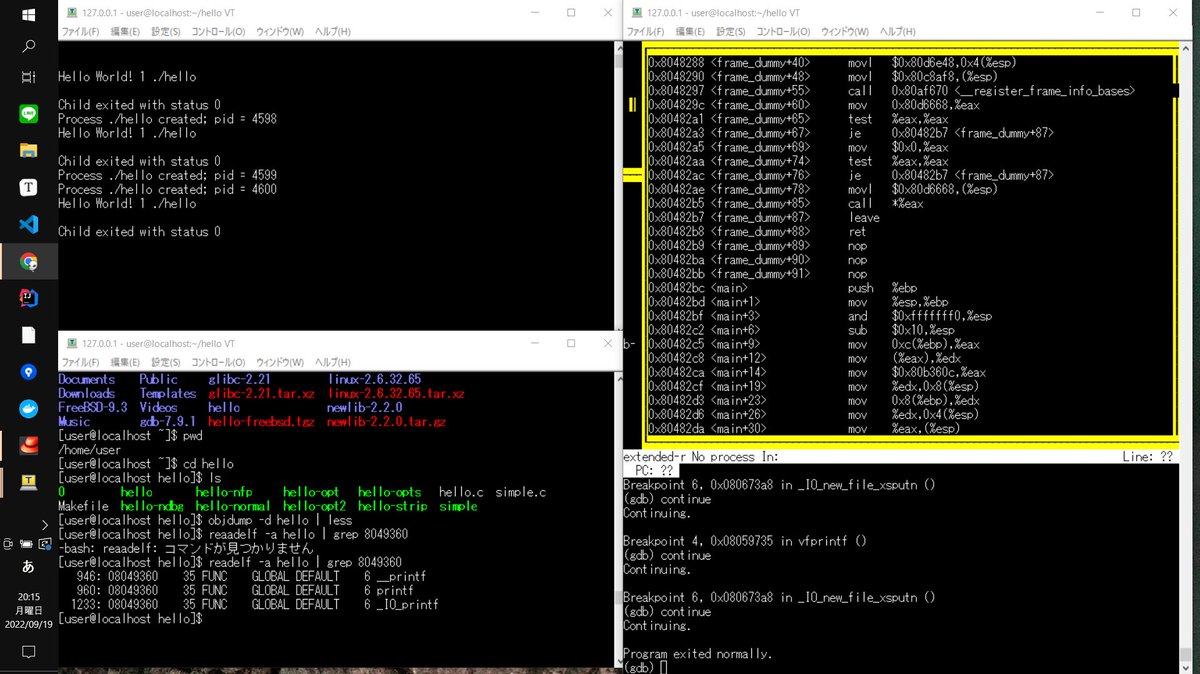Launch LINE from the taskbar
The image size is (1200, 674).
(28, 114)
